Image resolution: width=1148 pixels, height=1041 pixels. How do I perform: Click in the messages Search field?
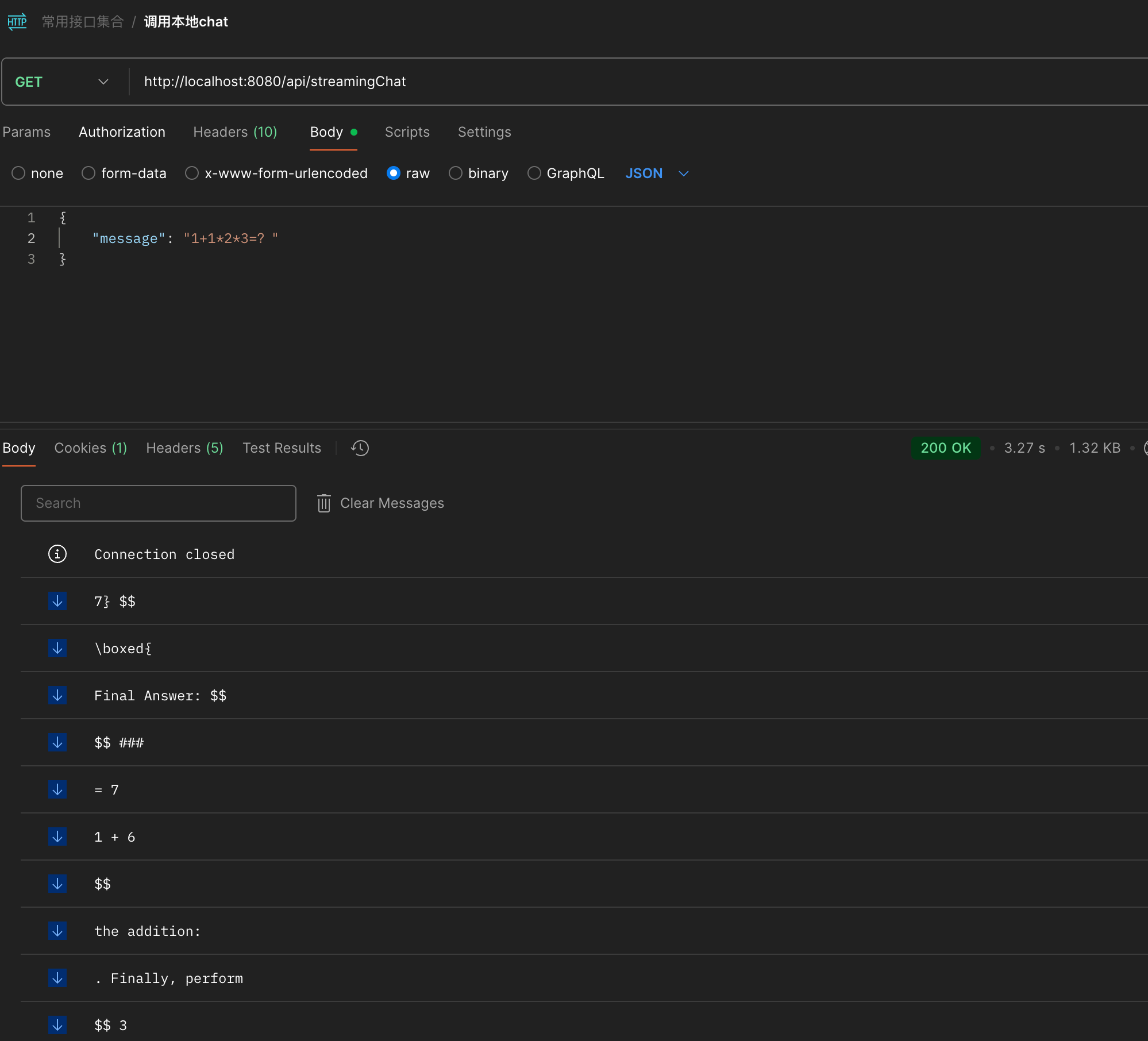click(159, 503)
